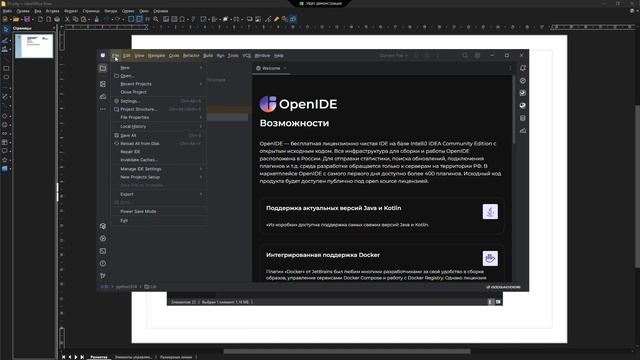Click the LibreOffice Copy icon
The width and height of the screenshot is (640, 360).
pos(76,19)
